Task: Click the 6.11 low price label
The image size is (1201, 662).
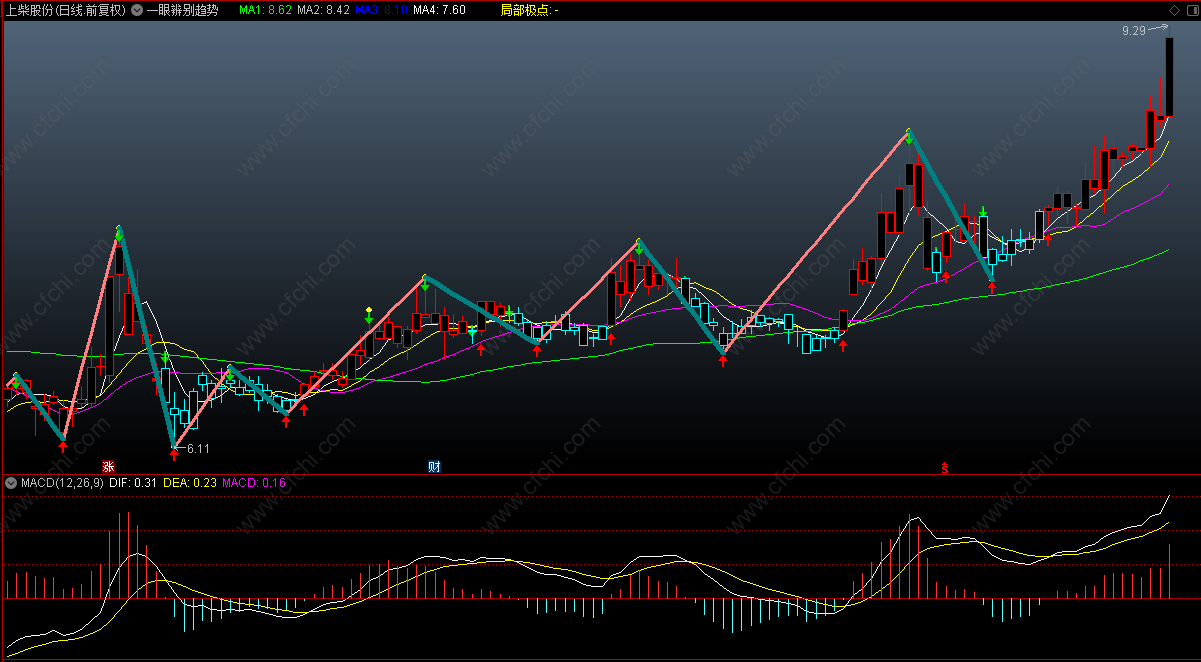Action: 198,449
